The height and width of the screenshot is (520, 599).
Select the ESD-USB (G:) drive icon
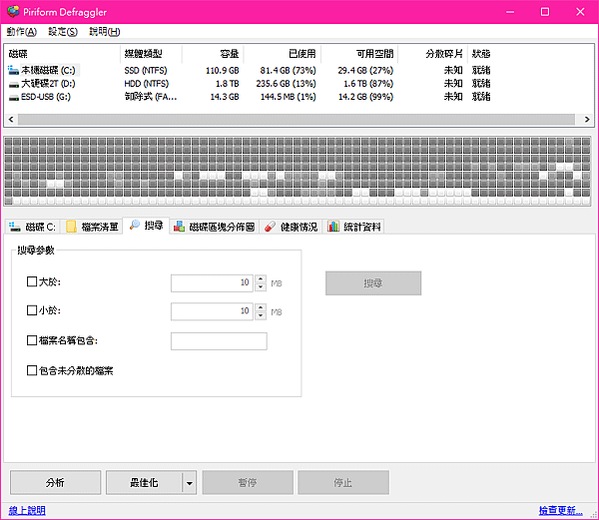point(14,97)
